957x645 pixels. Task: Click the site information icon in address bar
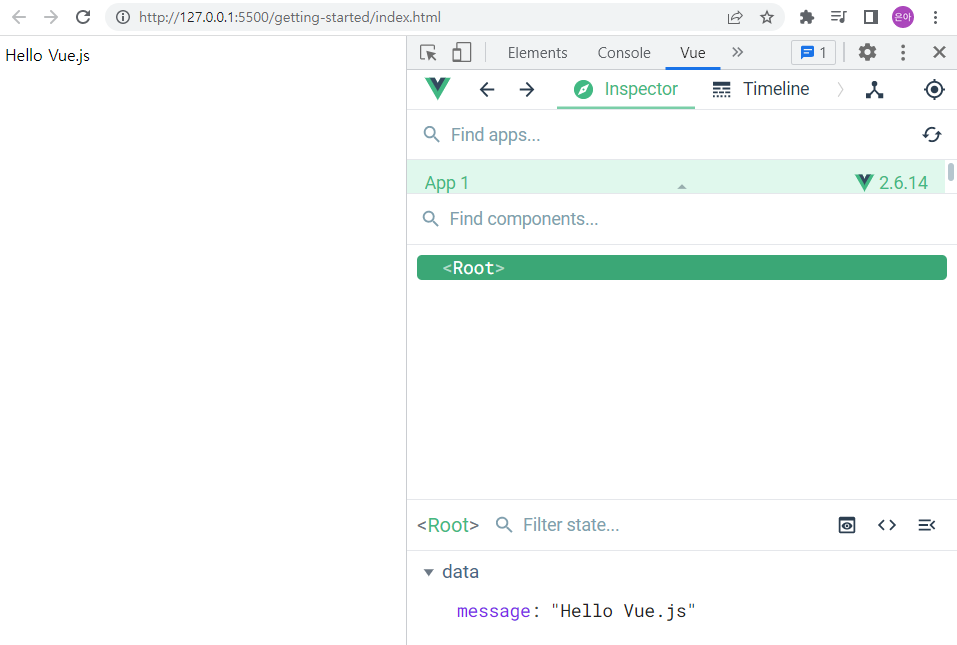[x=123, y=17]
